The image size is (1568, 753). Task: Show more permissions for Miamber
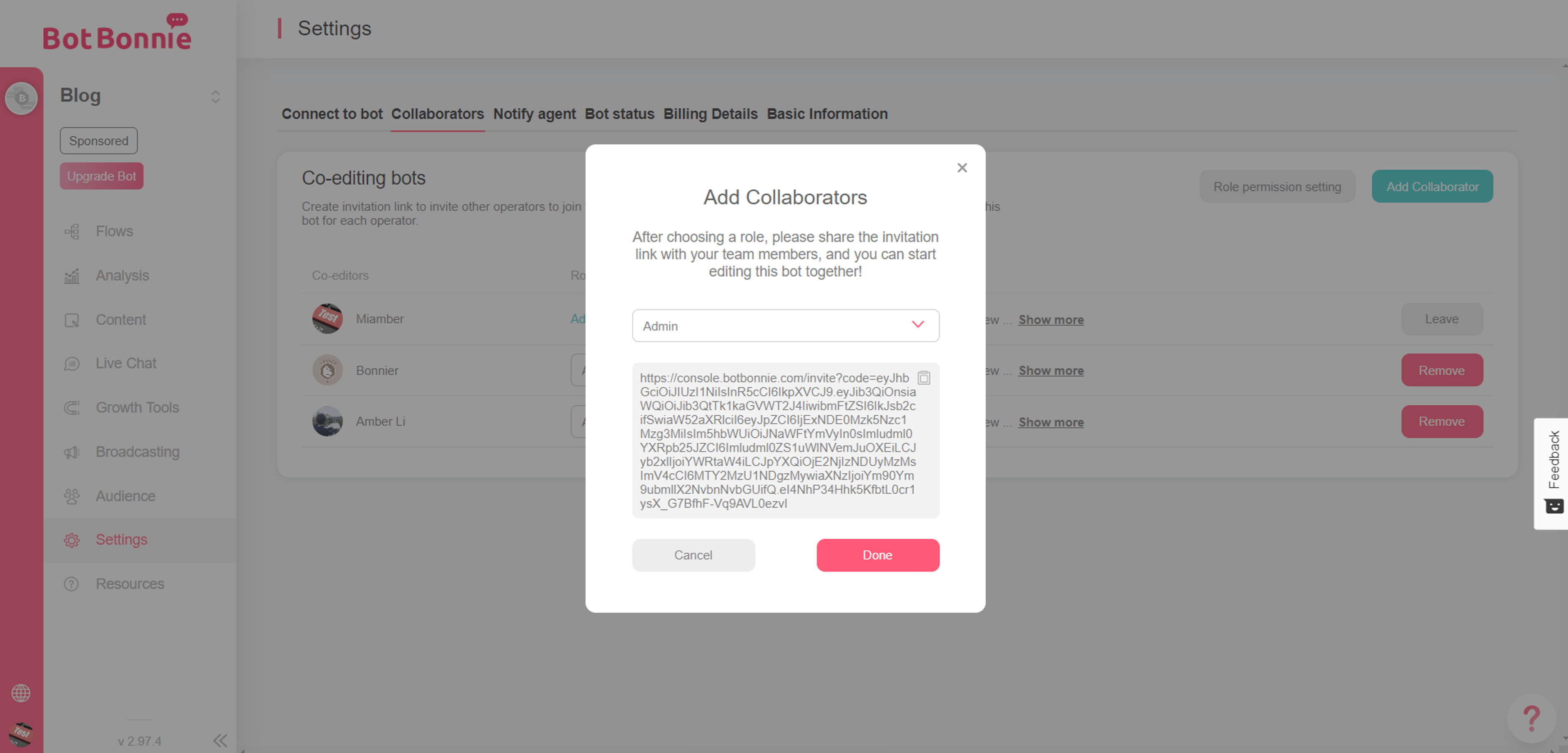click(1051, 319)
